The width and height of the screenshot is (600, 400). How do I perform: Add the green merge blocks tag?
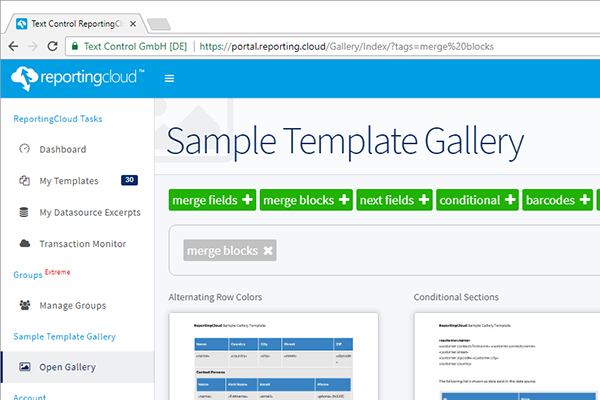coord(306,200)
